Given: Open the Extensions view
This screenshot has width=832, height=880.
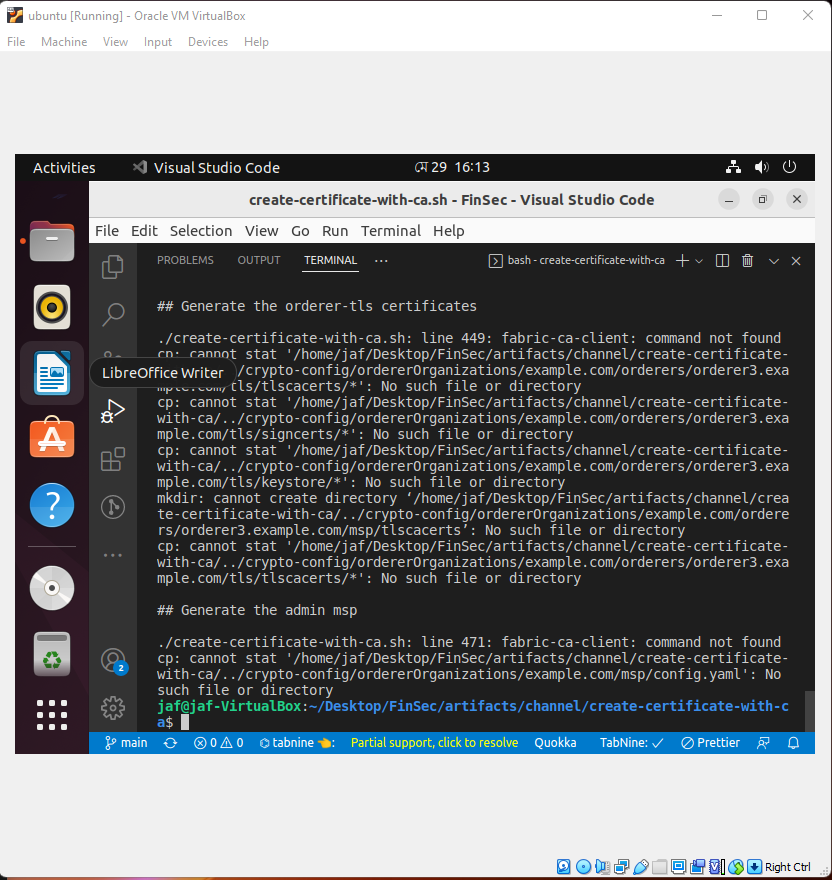Looking at the screenshot, I should tap(113, 458).
